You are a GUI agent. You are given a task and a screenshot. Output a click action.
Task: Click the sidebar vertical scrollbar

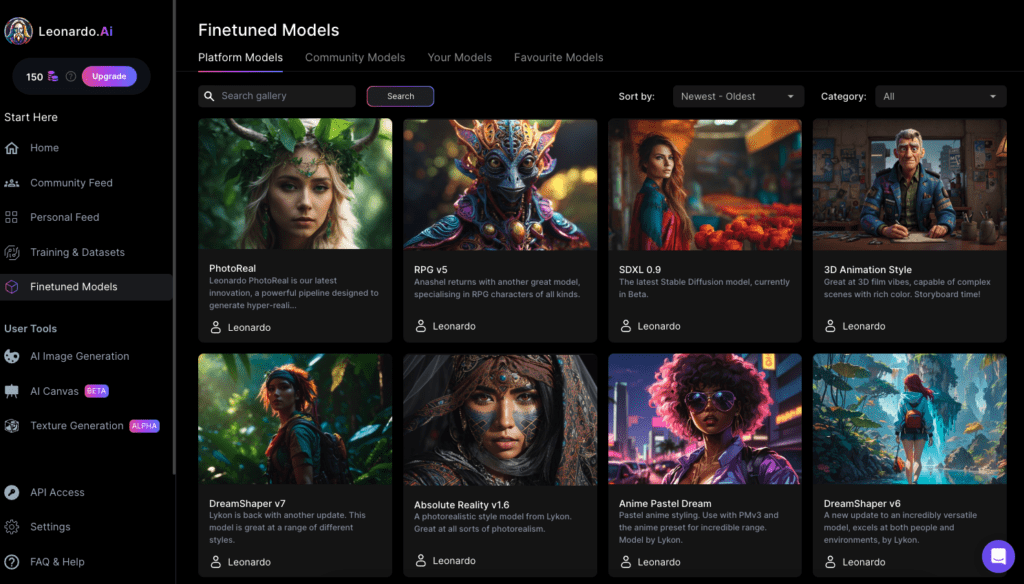174,236
